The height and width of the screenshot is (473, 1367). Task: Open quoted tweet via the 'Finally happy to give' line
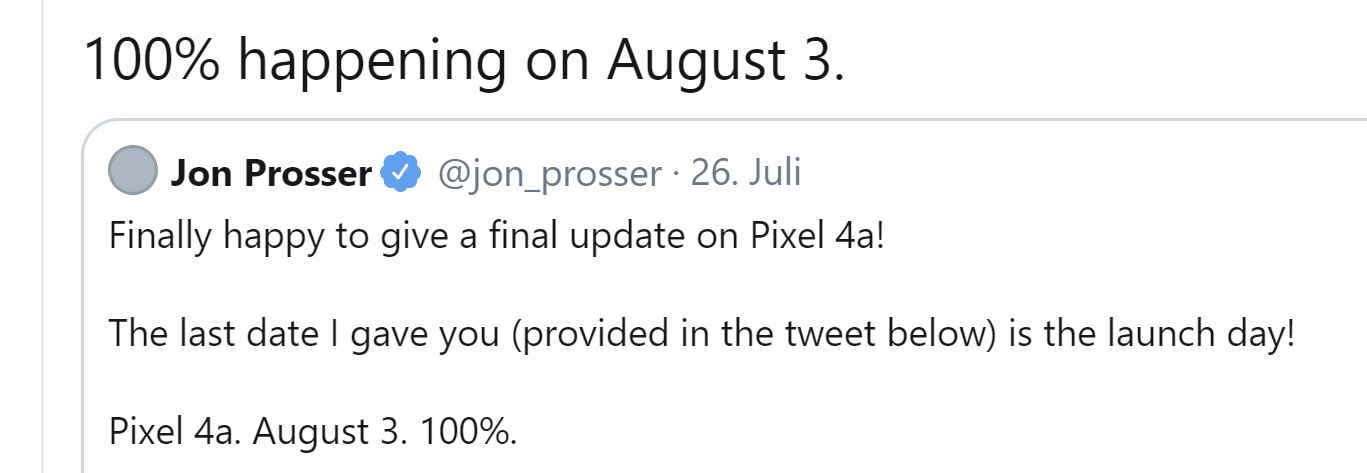(496, 239)
